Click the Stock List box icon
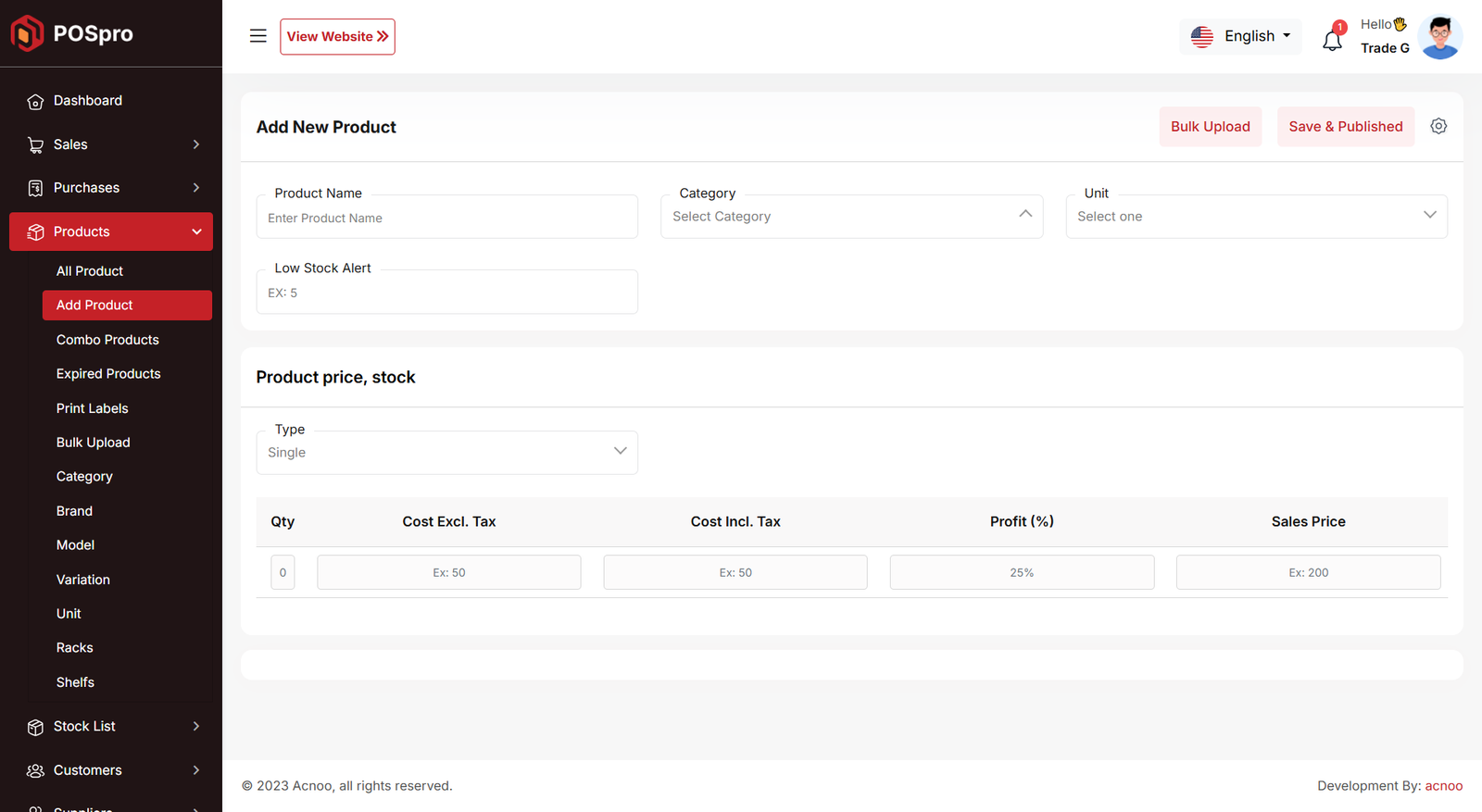Image resolution: width=1482 pixels, height=812 pixels. point(35,728)
